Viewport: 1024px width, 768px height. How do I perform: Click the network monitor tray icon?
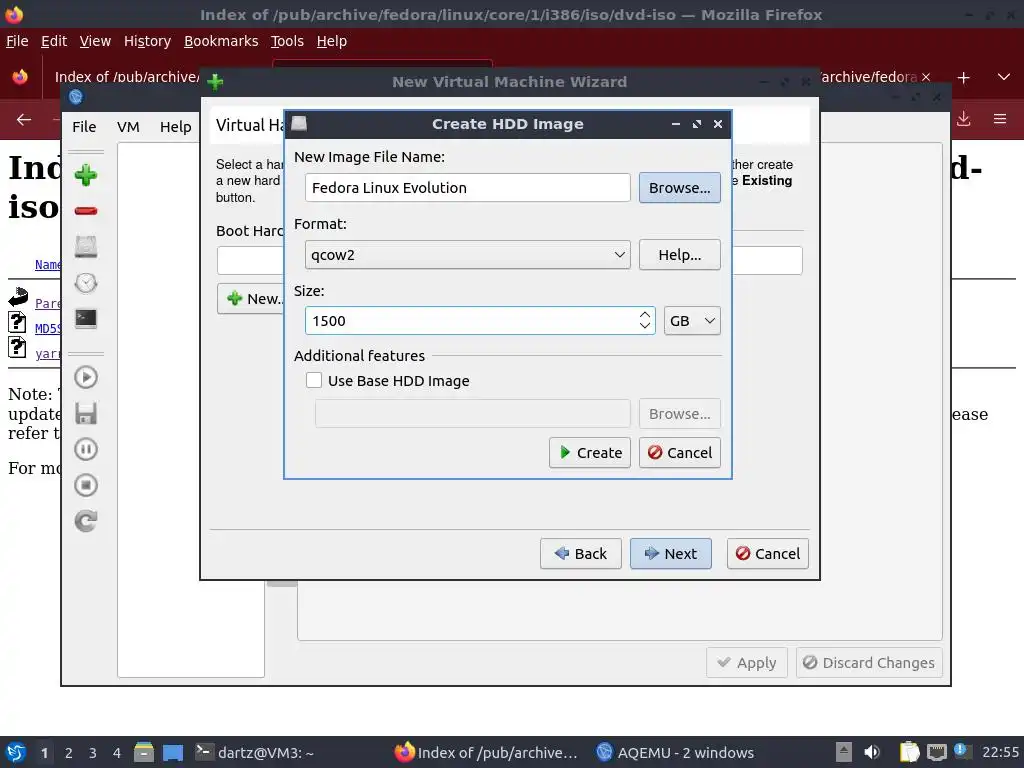[x=936, y=752]
